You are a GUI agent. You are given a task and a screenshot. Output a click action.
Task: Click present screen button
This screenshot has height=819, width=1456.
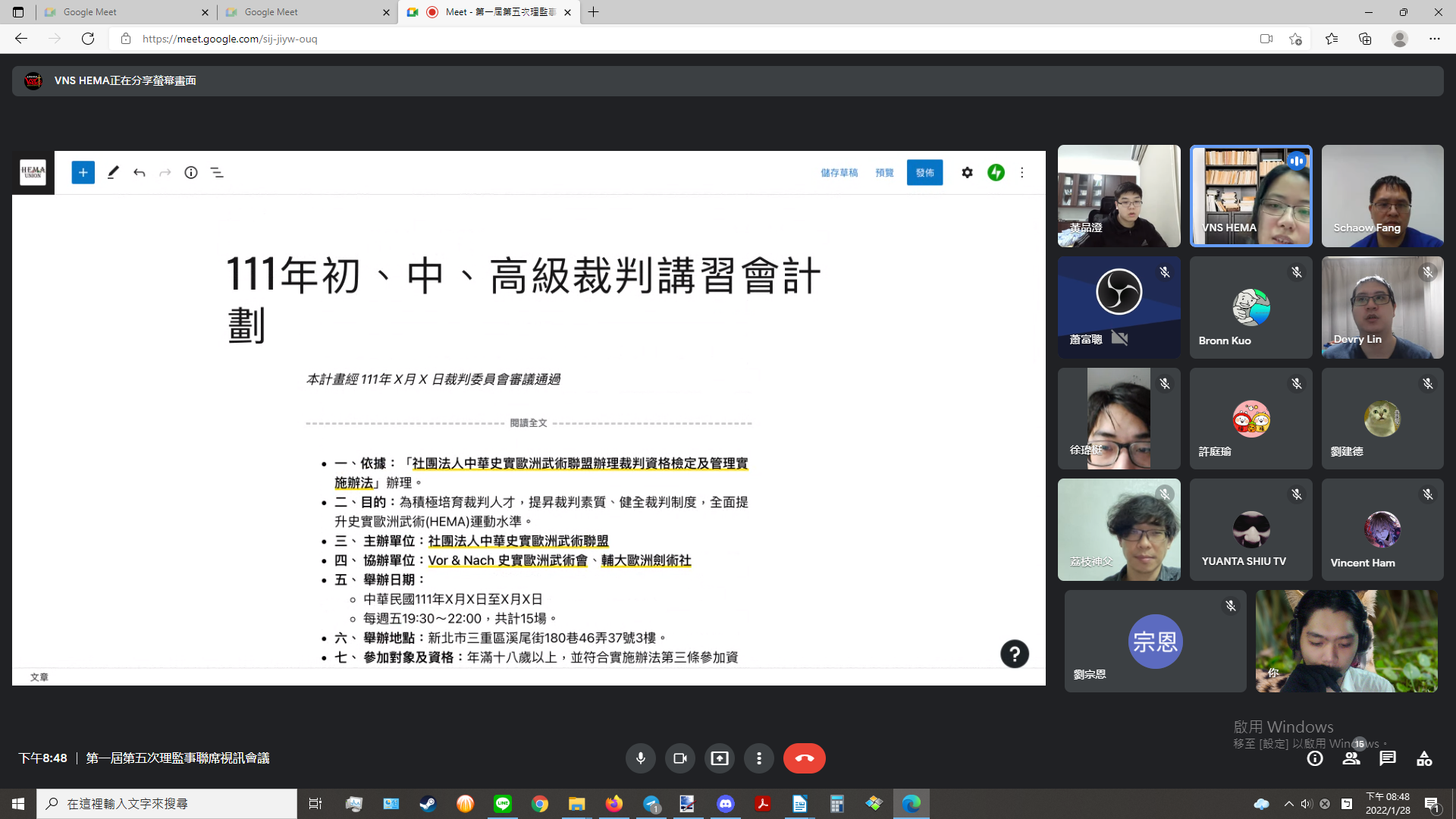[x=719, y=758]
